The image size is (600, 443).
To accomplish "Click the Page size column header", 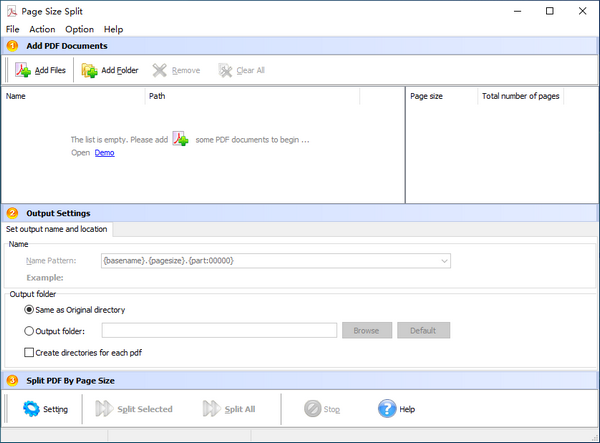I will coord(442,96).
